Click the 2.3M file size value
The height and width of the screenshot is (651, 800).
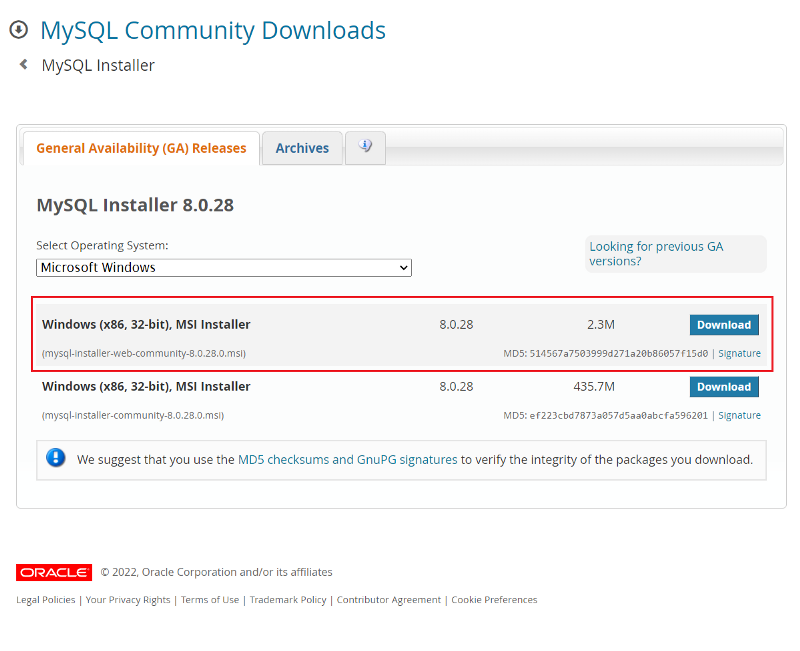601,324
